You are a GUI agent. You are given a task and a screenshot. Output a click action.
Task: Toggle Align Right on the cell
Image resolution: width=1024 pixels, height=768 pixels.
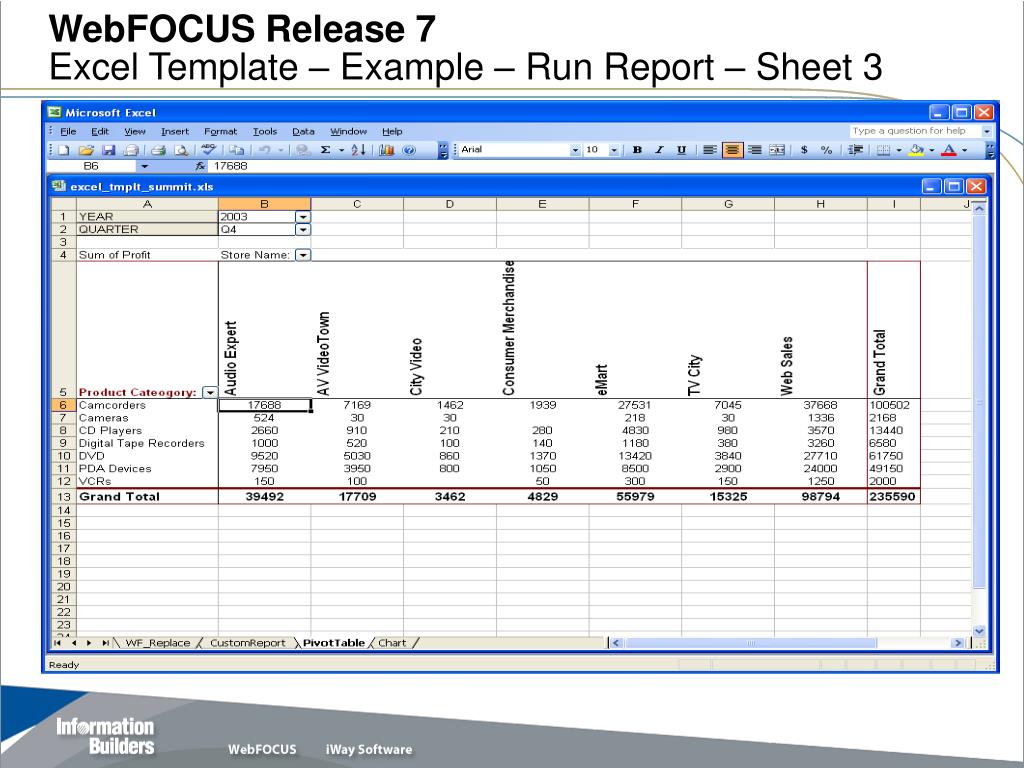[754, 150]
